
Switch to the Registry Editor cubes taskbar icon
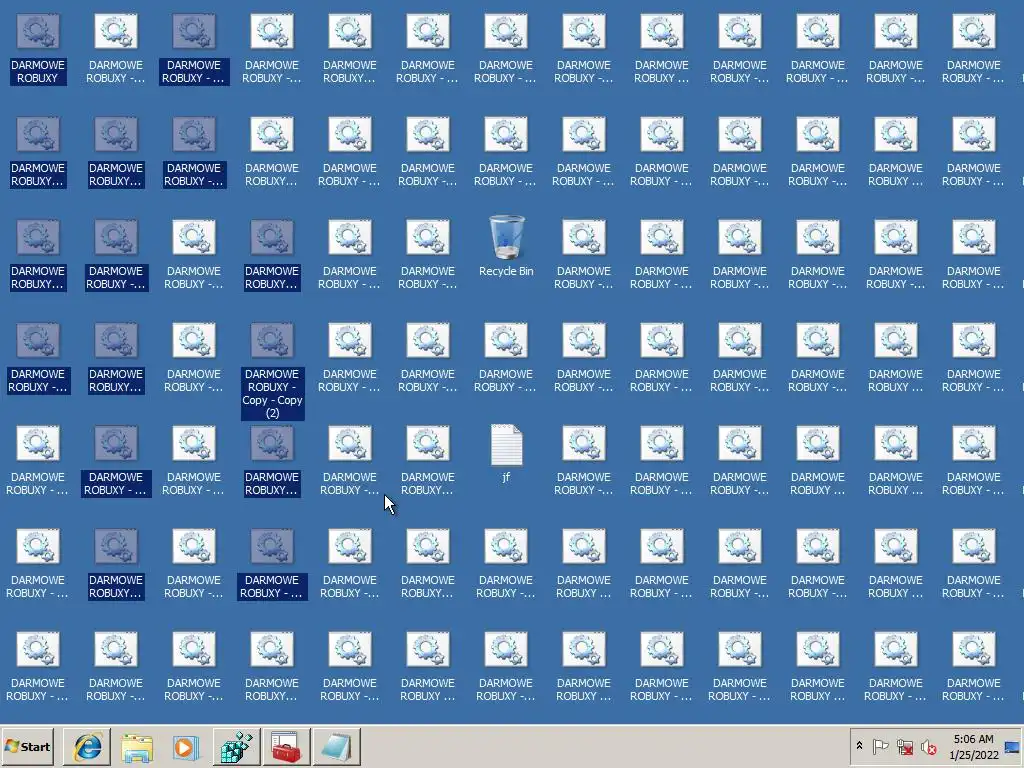click(x=236, y=746)
